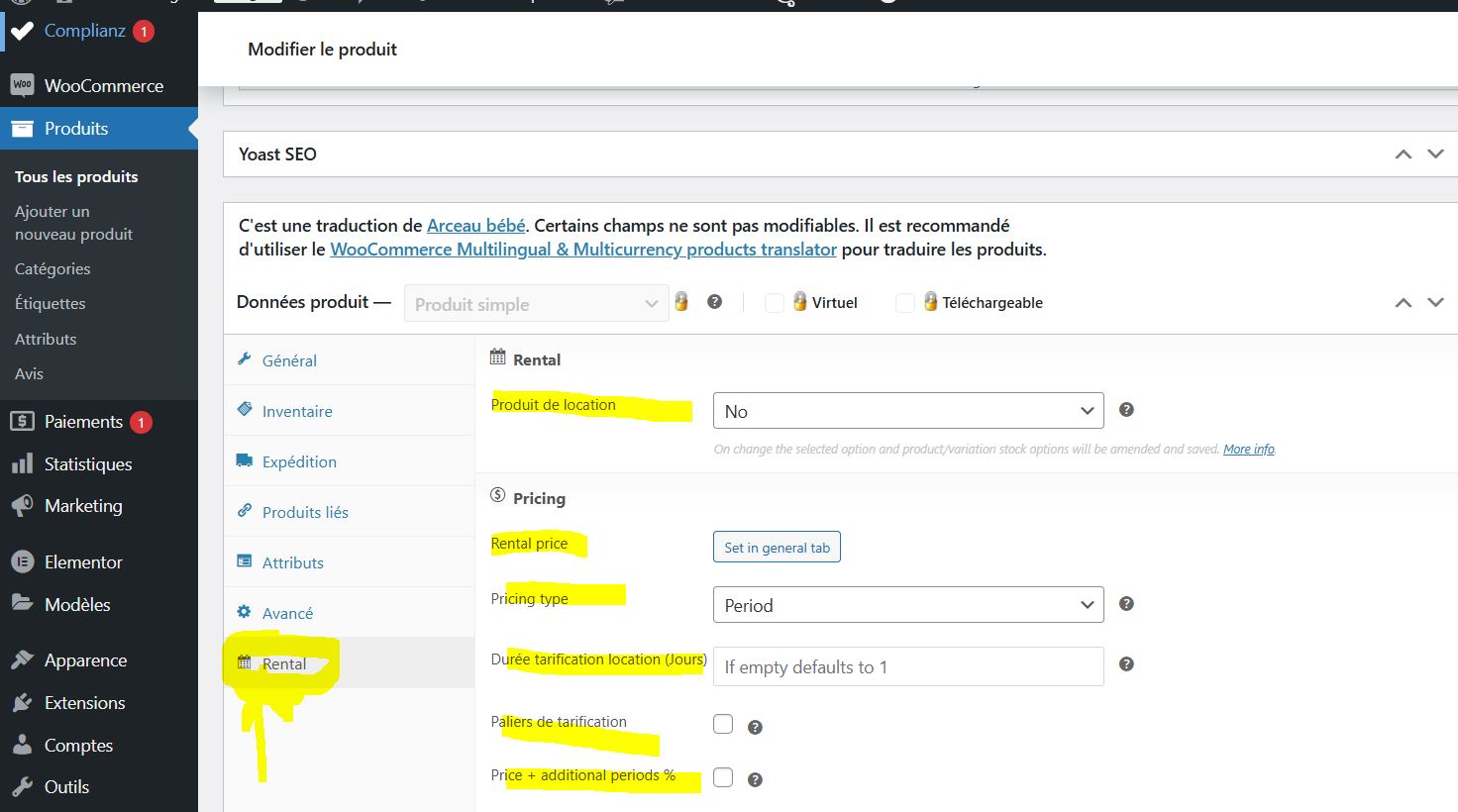Viewport: 1458px width, 812px height.
Task: Open Ajouter un nouveau produit
Action: (73, 223)
